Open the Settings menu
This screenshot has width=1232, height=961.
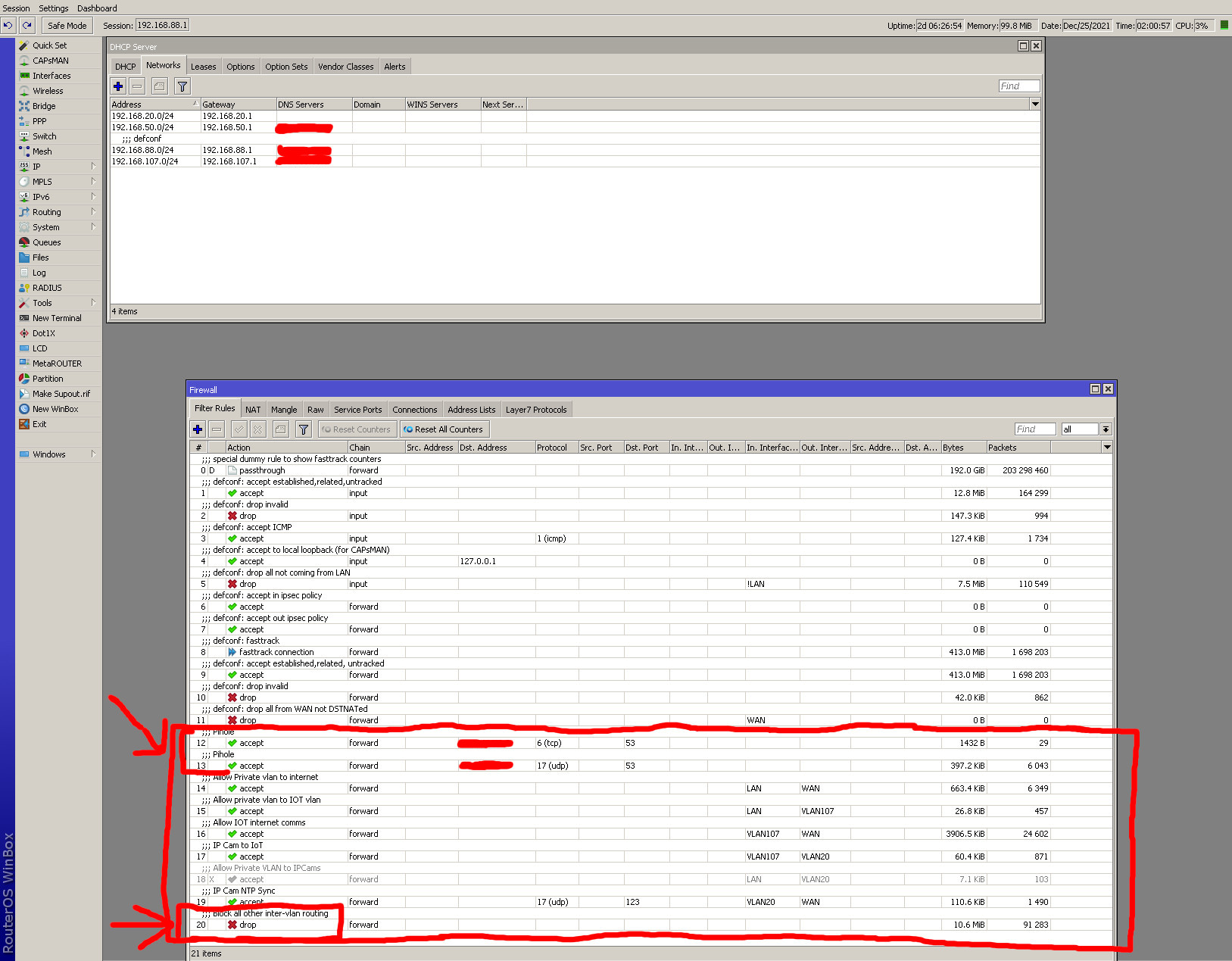(x=54, y=8)
